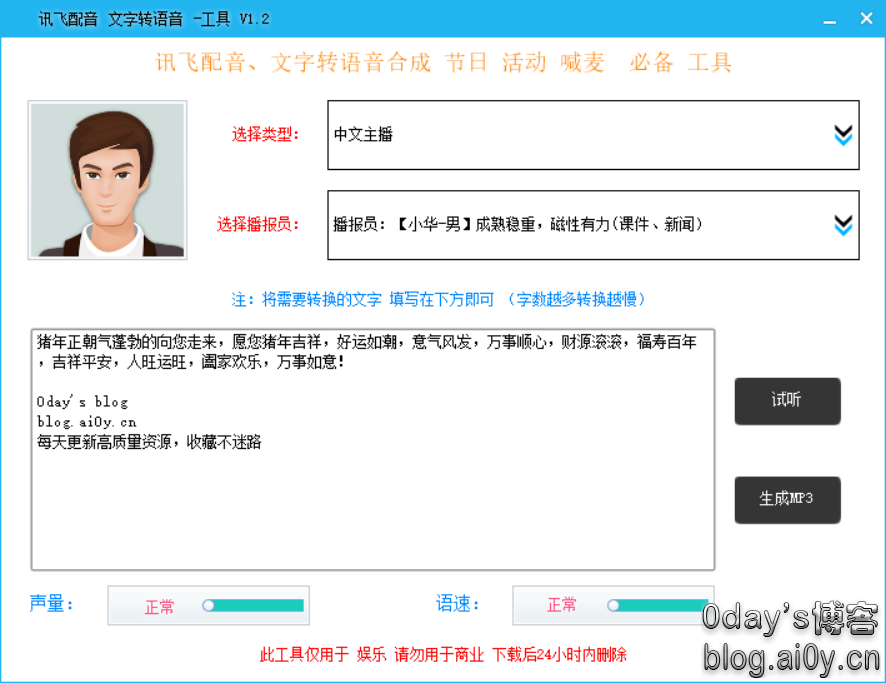Click the blue note 注：将需要转换的文字
Screen dimensions: 886x683
438,299
